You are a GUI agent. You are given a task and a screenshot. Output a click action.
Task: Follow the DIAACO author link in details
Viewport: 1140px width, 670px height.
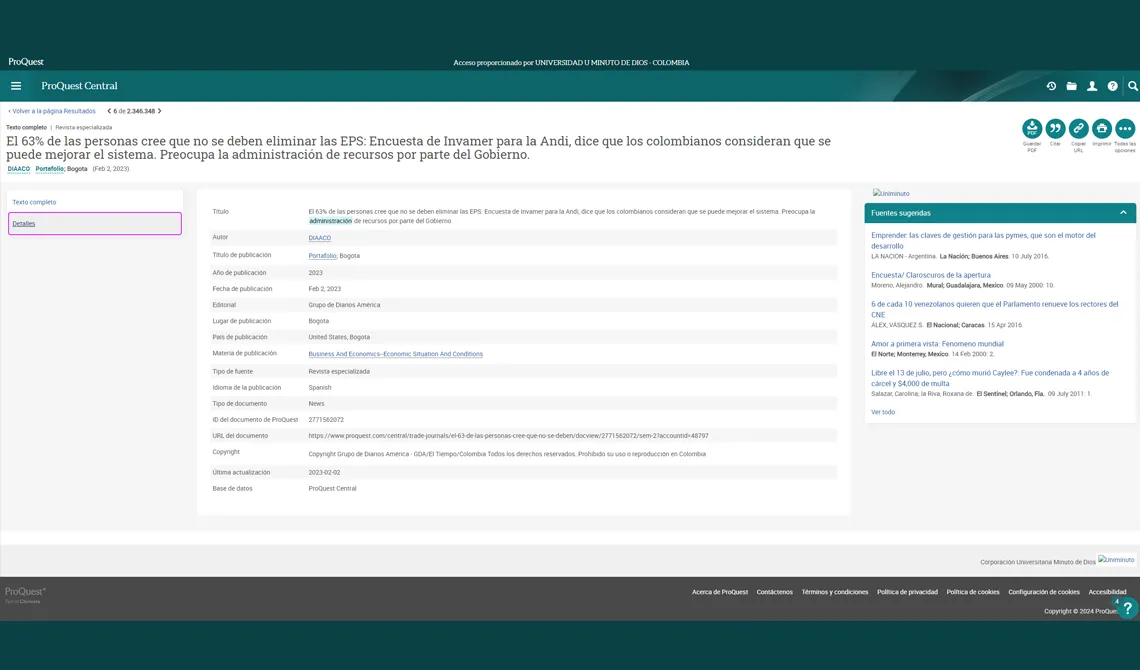[x=319, y=238]
